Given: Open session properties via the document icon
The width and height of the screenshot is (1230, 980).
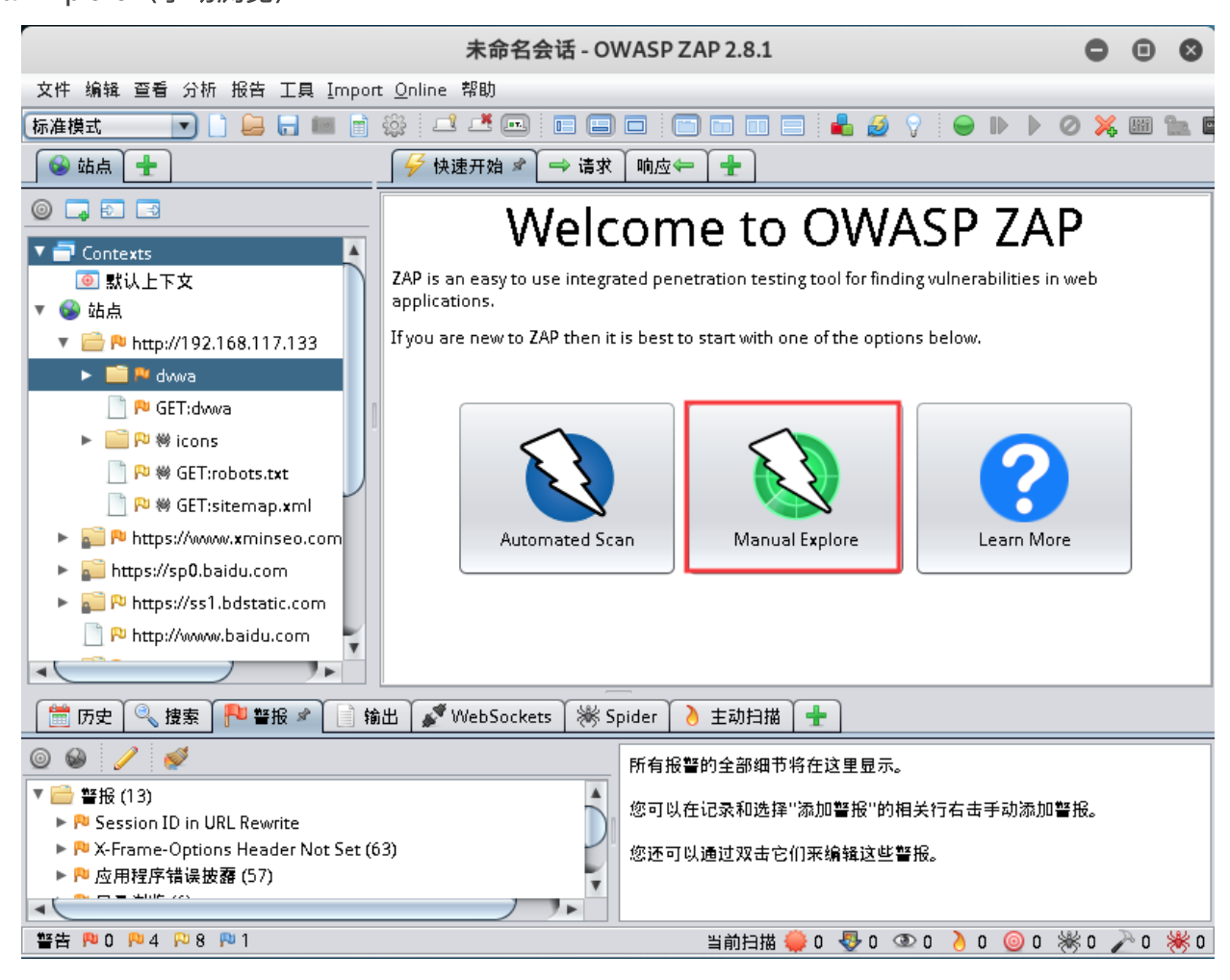Looking at the screenshot, I should 359,126.
